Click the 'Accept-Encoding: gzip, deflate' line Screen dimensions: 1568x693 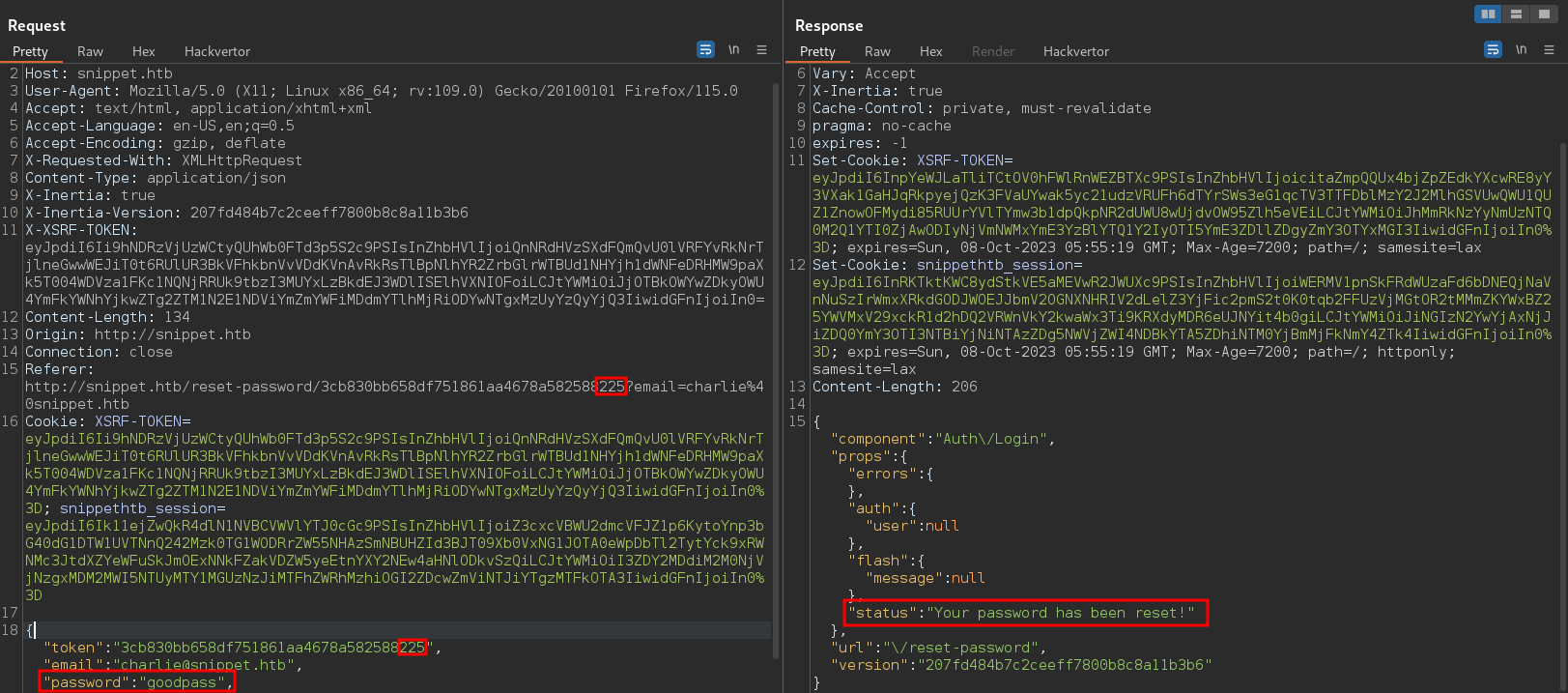click(x=156, y=143)
